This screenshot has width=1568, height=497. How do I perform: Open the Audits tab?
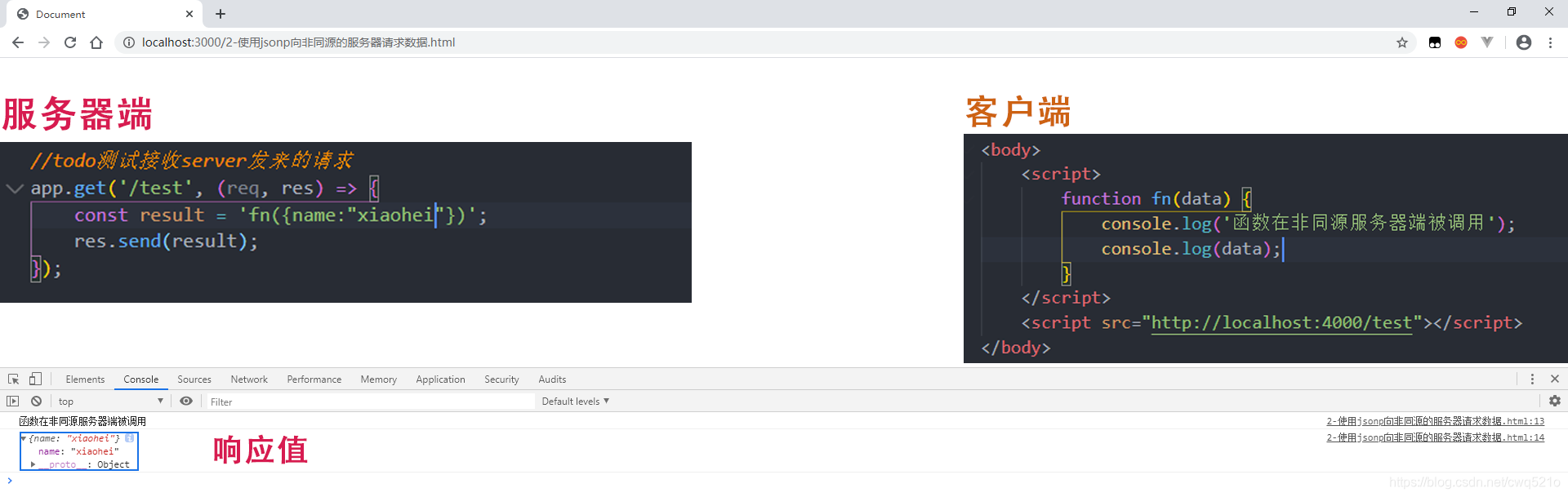pyautogui.click(x=552, y=379)
